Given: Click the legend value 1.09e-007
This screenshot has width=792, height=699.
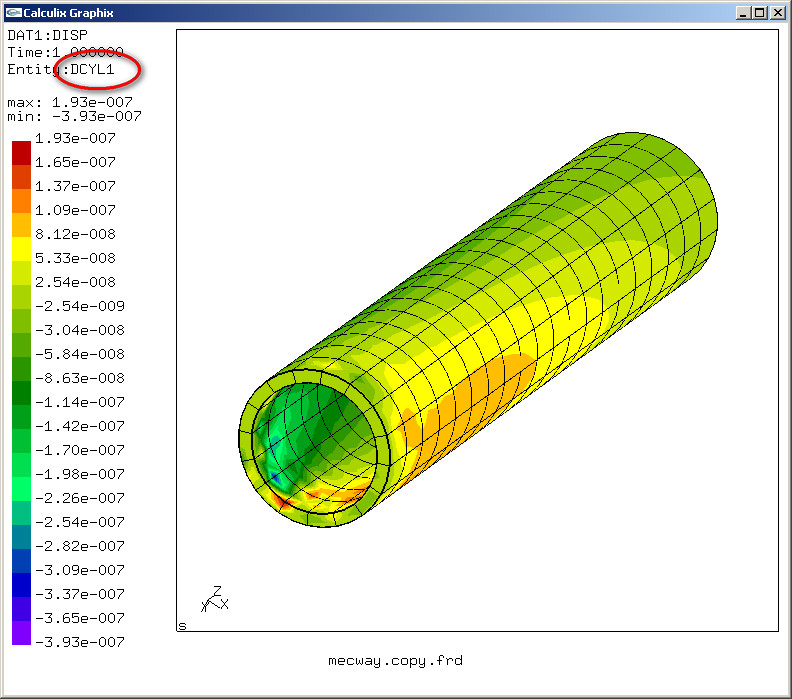Looking at the screenshot, I should 75,210.
